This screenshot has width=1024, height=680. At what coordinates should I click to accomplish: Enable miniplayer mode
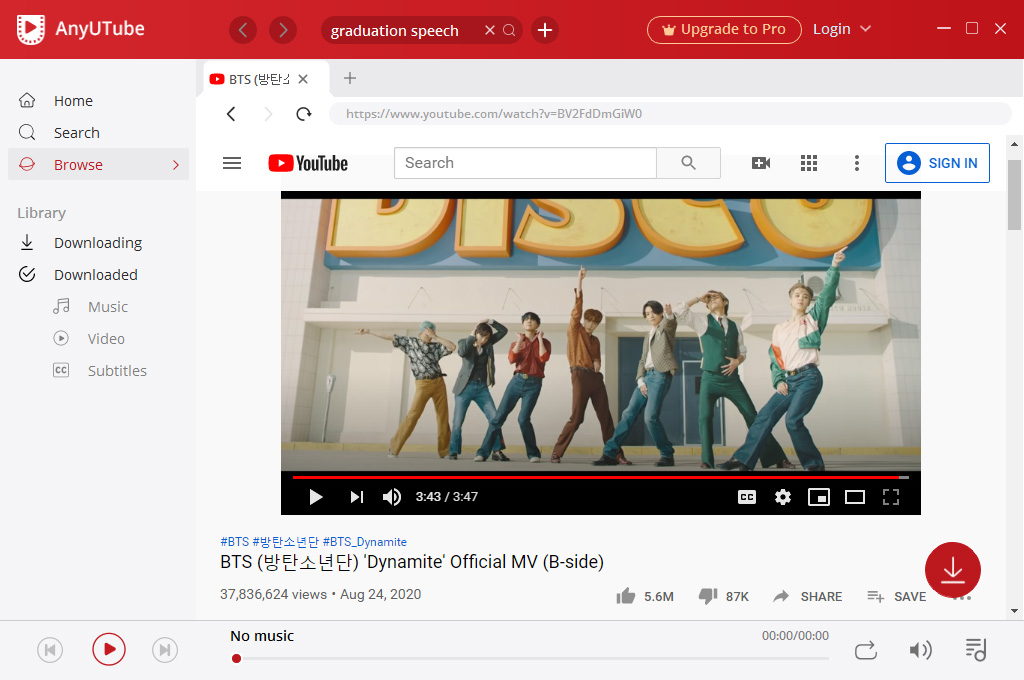point(819,497)
